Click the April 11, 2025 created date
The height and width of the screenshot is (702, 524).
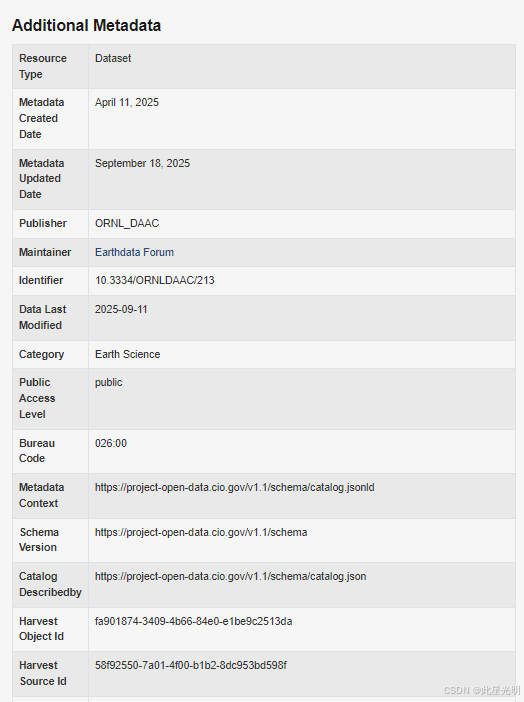click(127, 103)
